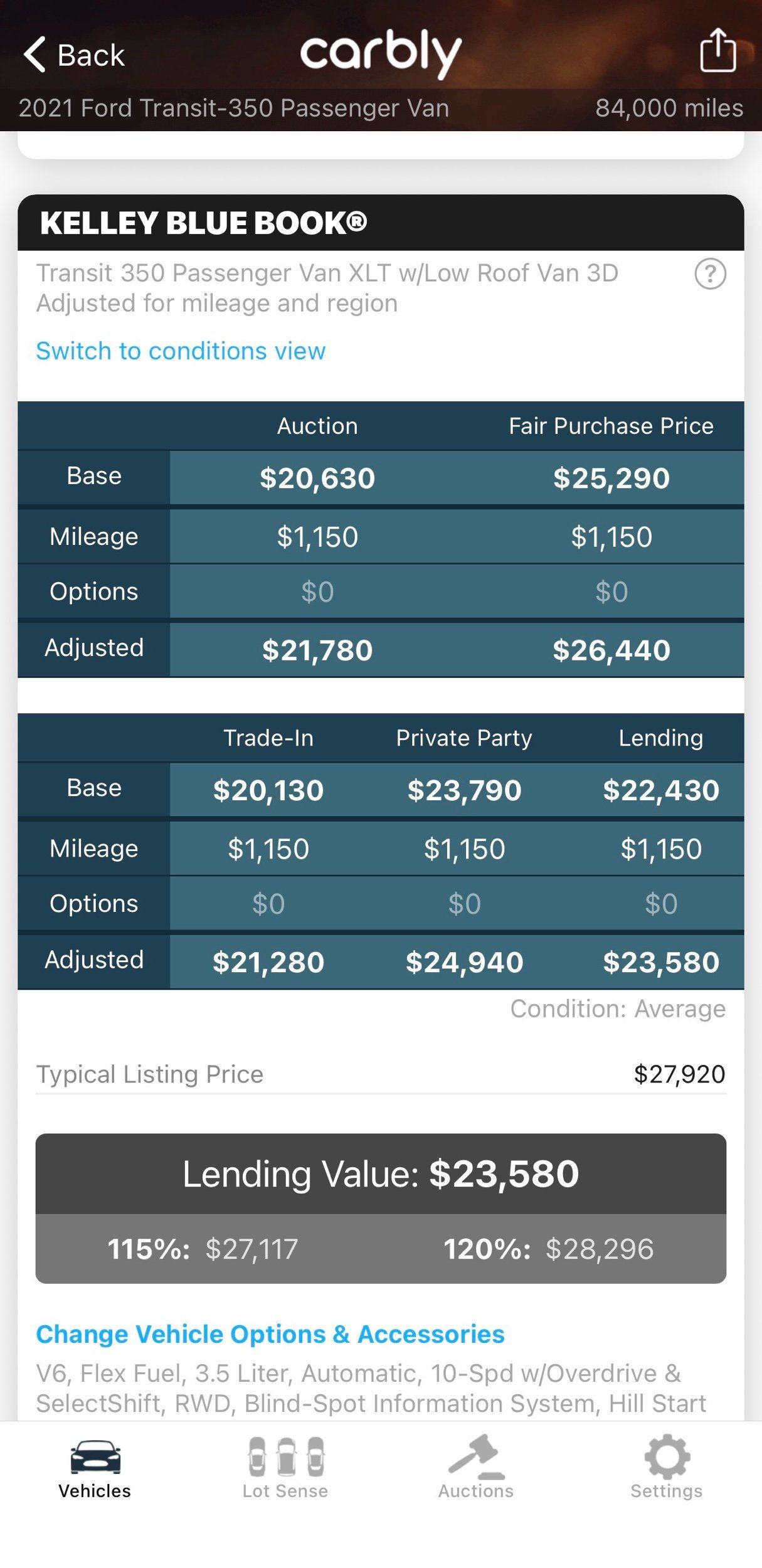Tap the Lending Value $23,580 banner

[381, 1173]
